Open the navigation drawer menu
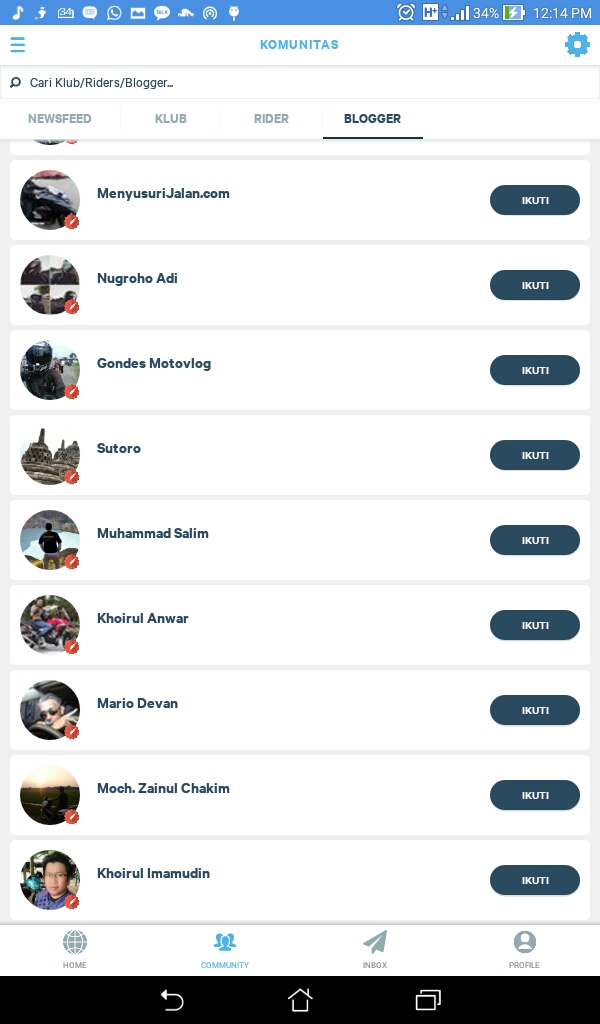 coord(18,45)
